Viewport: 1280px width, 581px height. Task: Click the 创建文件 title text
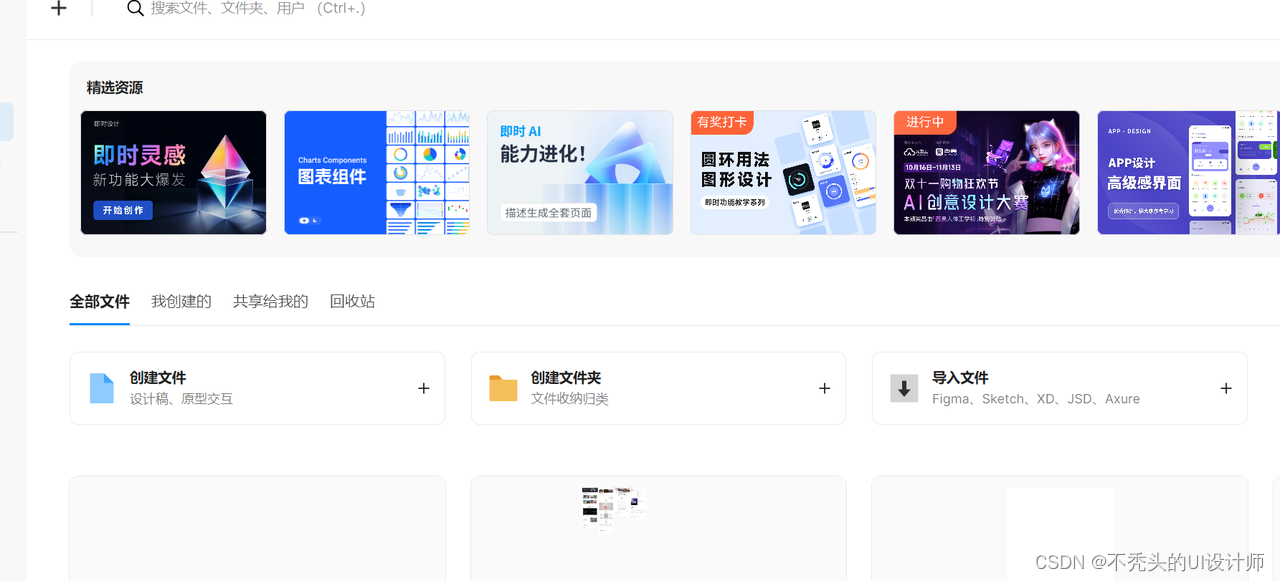point(158,378)
